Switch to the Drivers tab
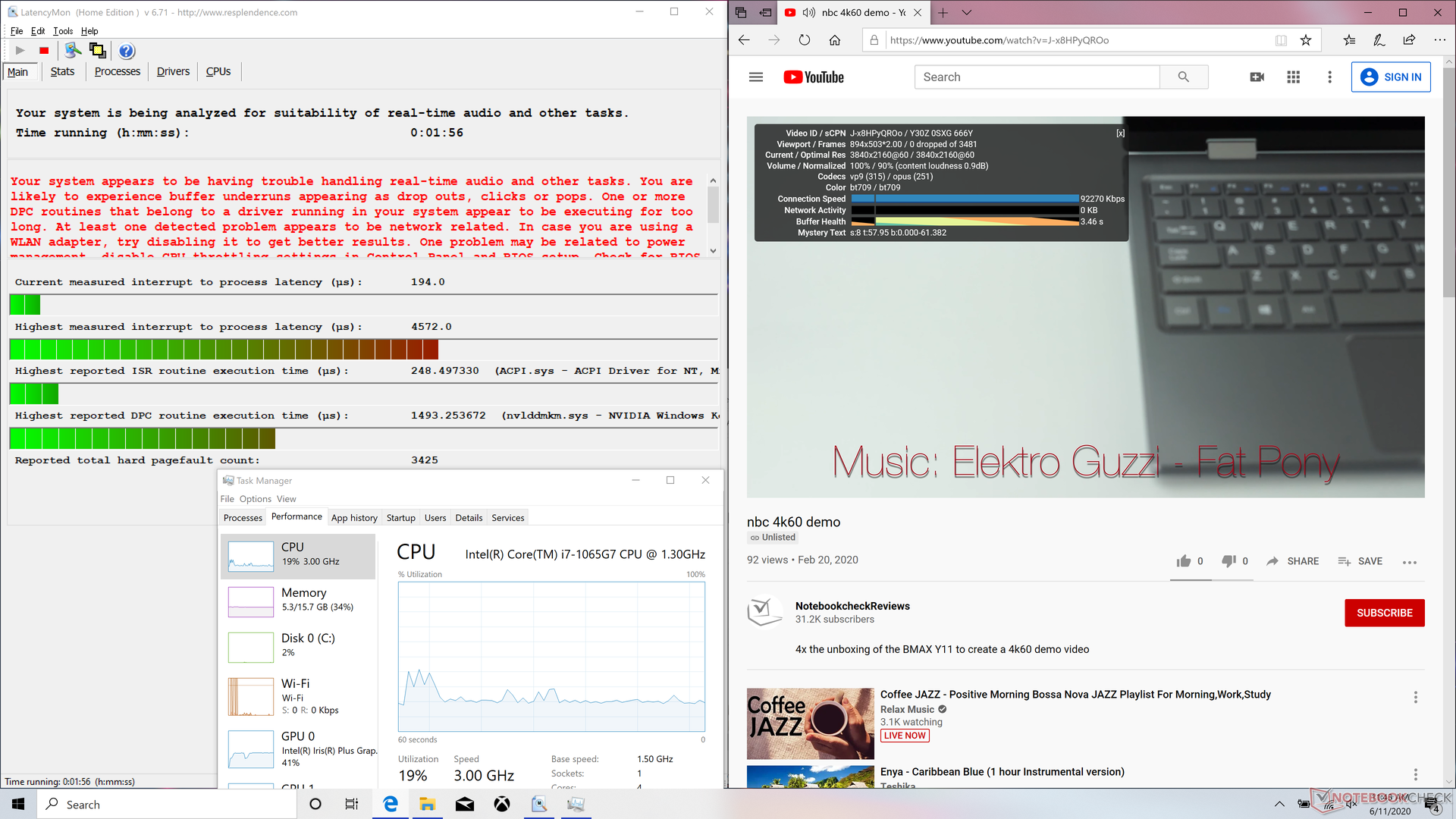The width and height of the screenshot is (1456, 819). coord(173,71)
